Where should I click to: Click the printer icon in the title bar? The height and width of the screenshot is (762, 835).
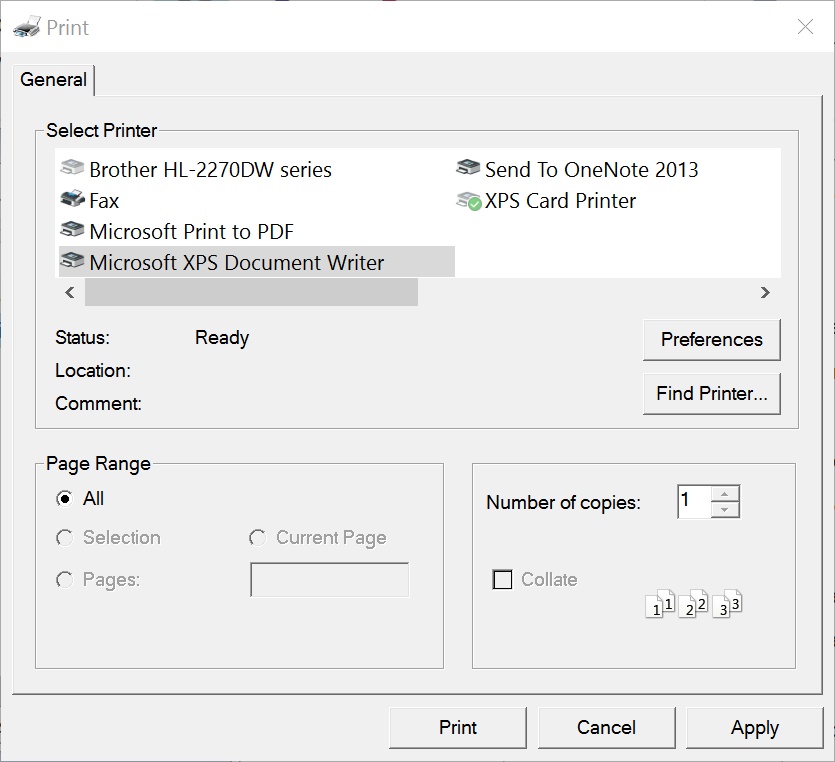(x=27, y=27)
